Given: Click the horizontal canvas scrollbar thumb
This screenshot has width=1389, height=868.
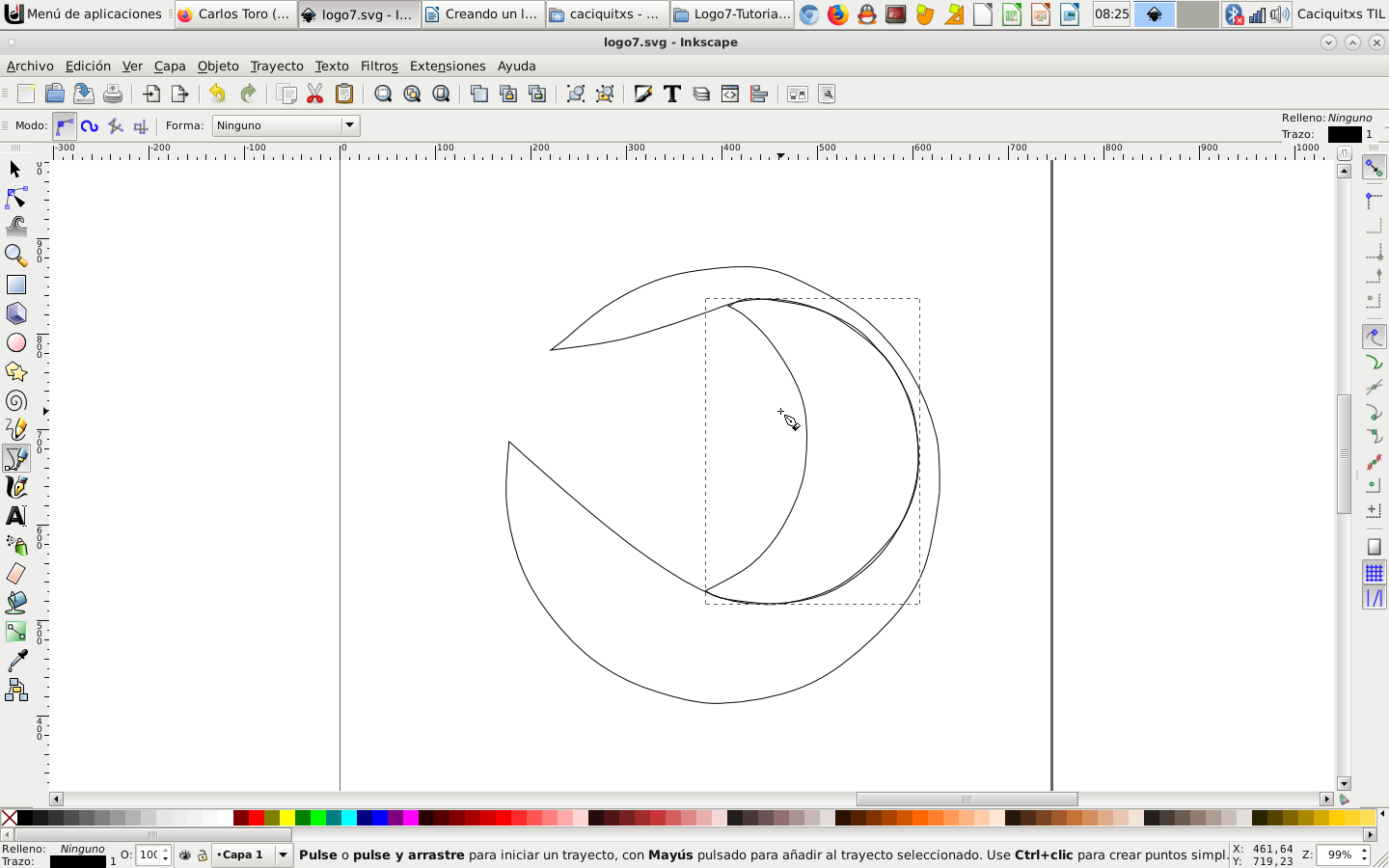Looking at the screenshot, I should (967, 799).
